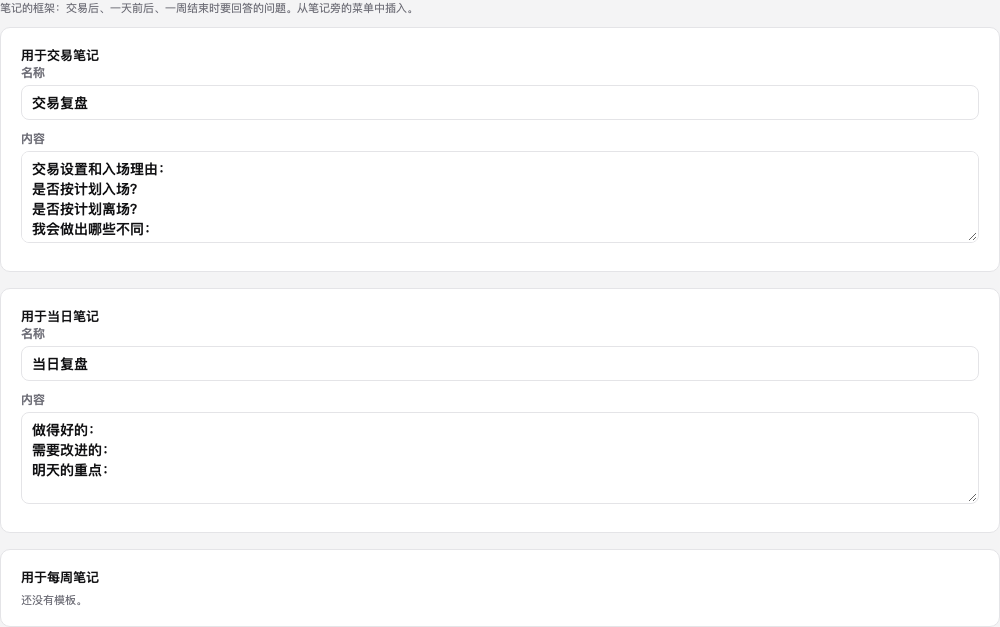Click the line "交易设置和入场理由:"

pos(98,169)
